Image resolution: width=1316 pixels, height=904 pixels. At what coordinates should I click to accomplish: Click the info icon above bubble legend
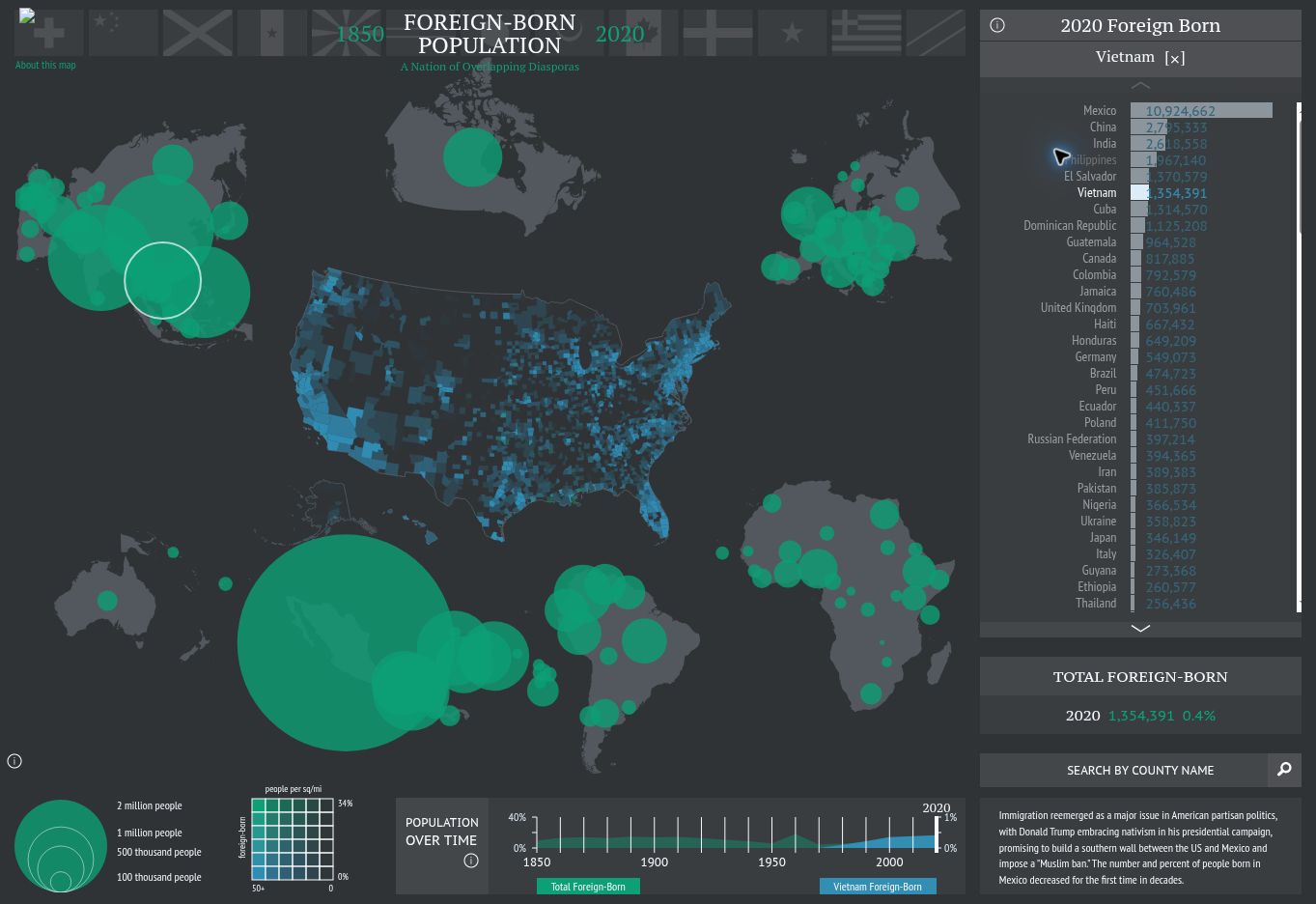[14, 761]
